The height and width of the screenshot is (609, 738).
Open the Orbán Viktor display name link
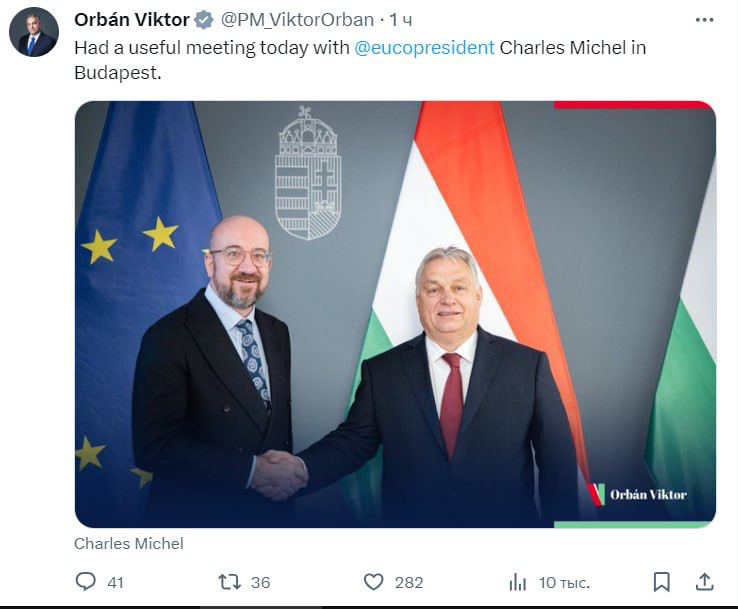tap(131, 20)
